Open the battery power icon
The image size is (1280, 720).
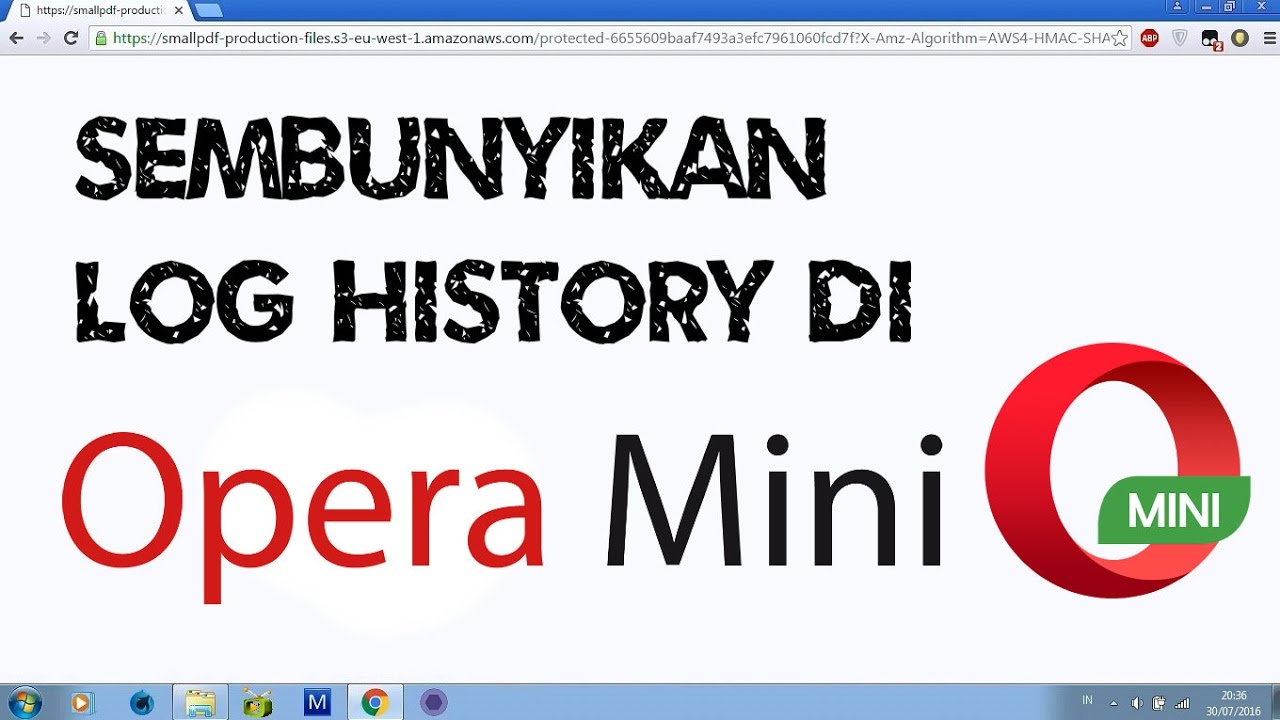(x=1160, y=703)
